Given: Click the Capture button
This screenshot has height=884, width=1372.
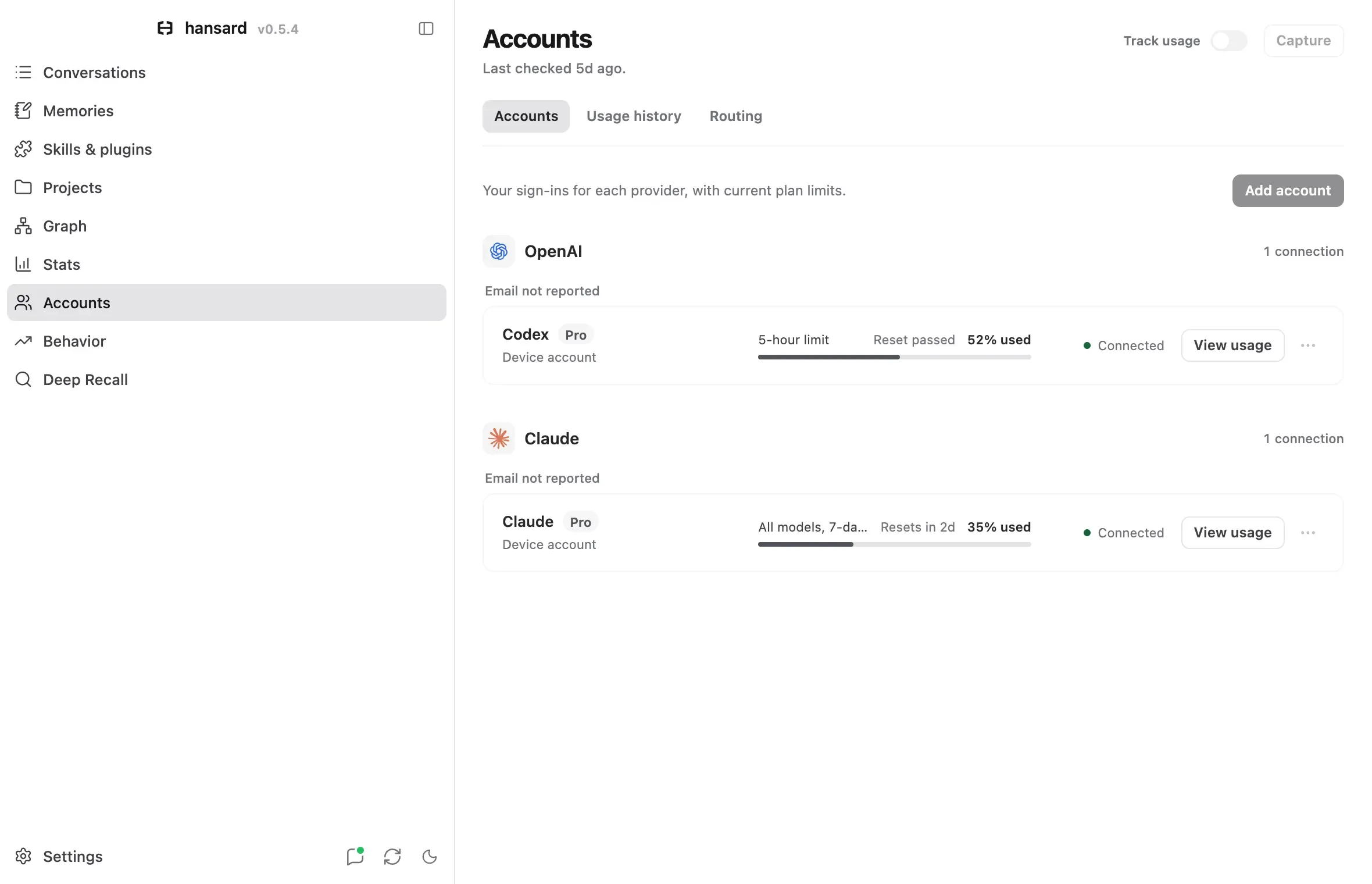Looking at the screenshot, I should coord(1303,41).
